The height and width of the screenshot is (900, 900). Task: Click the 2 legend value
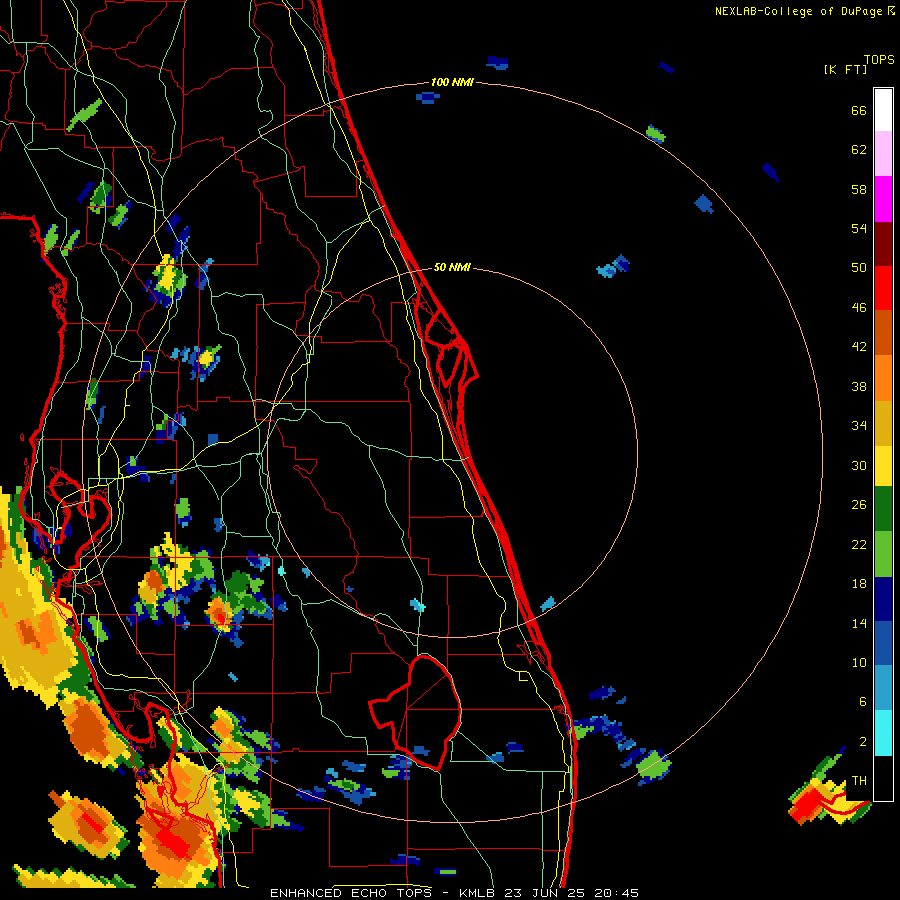(x=863, y=742)
